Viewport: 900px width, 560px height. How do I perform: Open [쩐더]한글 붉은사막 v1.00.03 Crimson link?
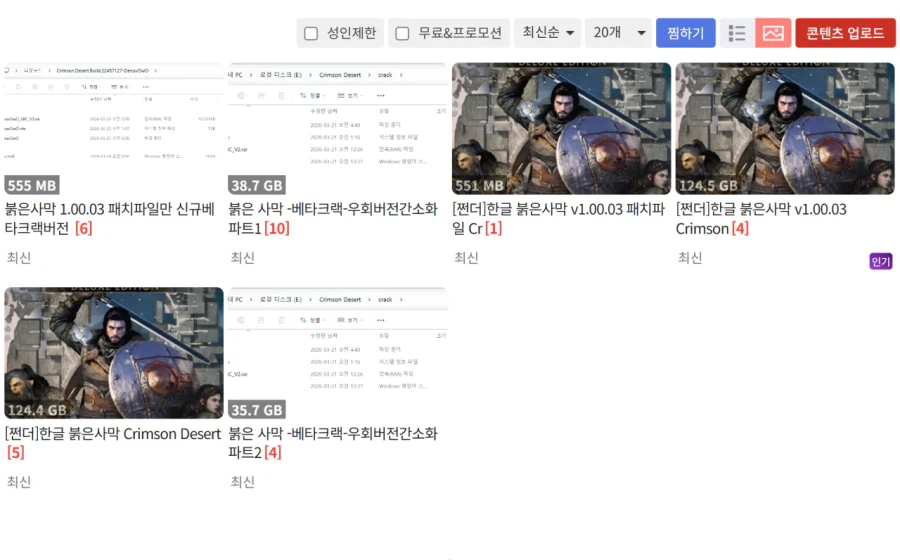pos(761,219)
